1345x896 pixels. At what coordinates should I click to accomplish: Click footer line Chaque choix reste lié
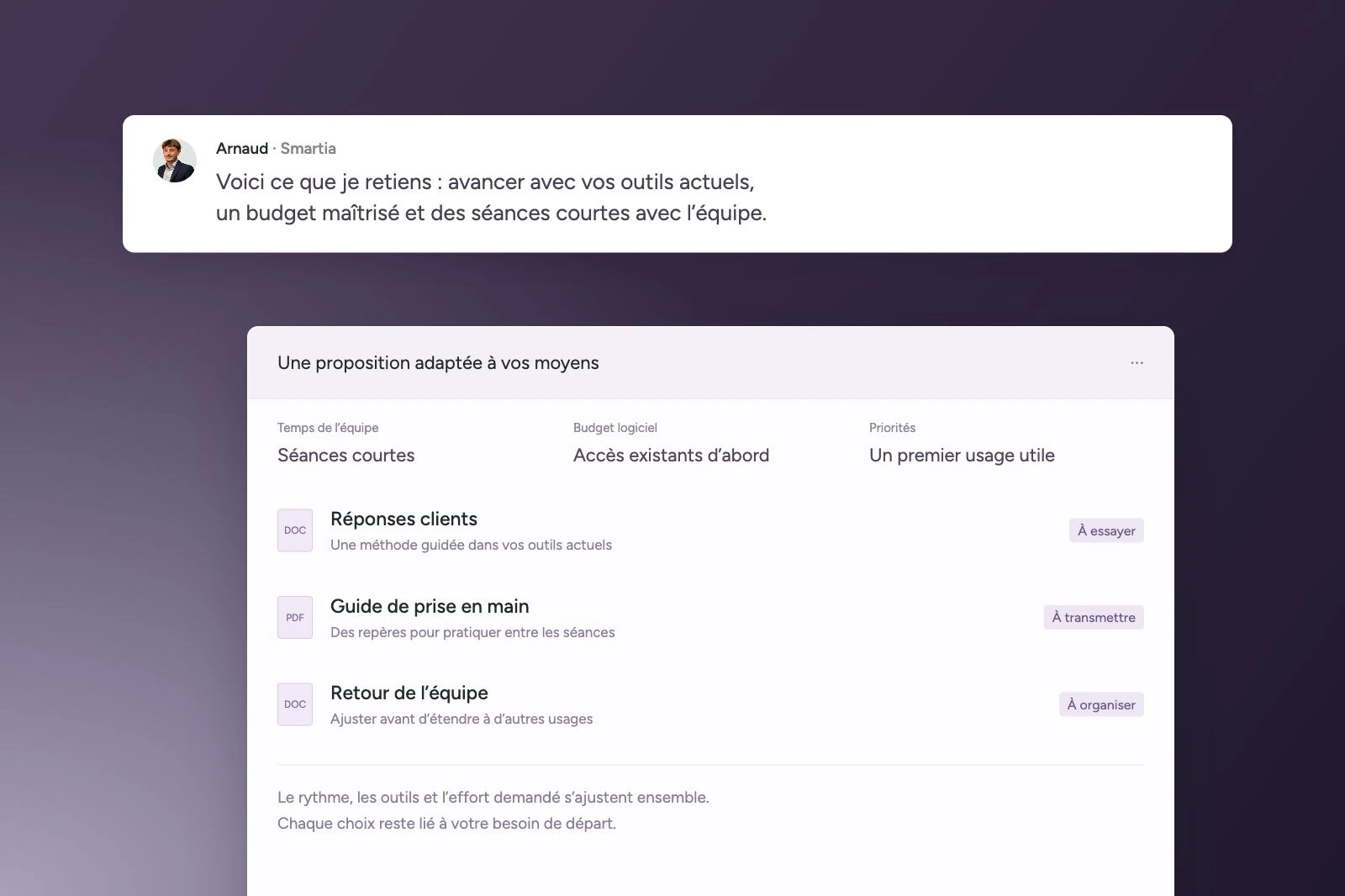click(x=446, y=824)
